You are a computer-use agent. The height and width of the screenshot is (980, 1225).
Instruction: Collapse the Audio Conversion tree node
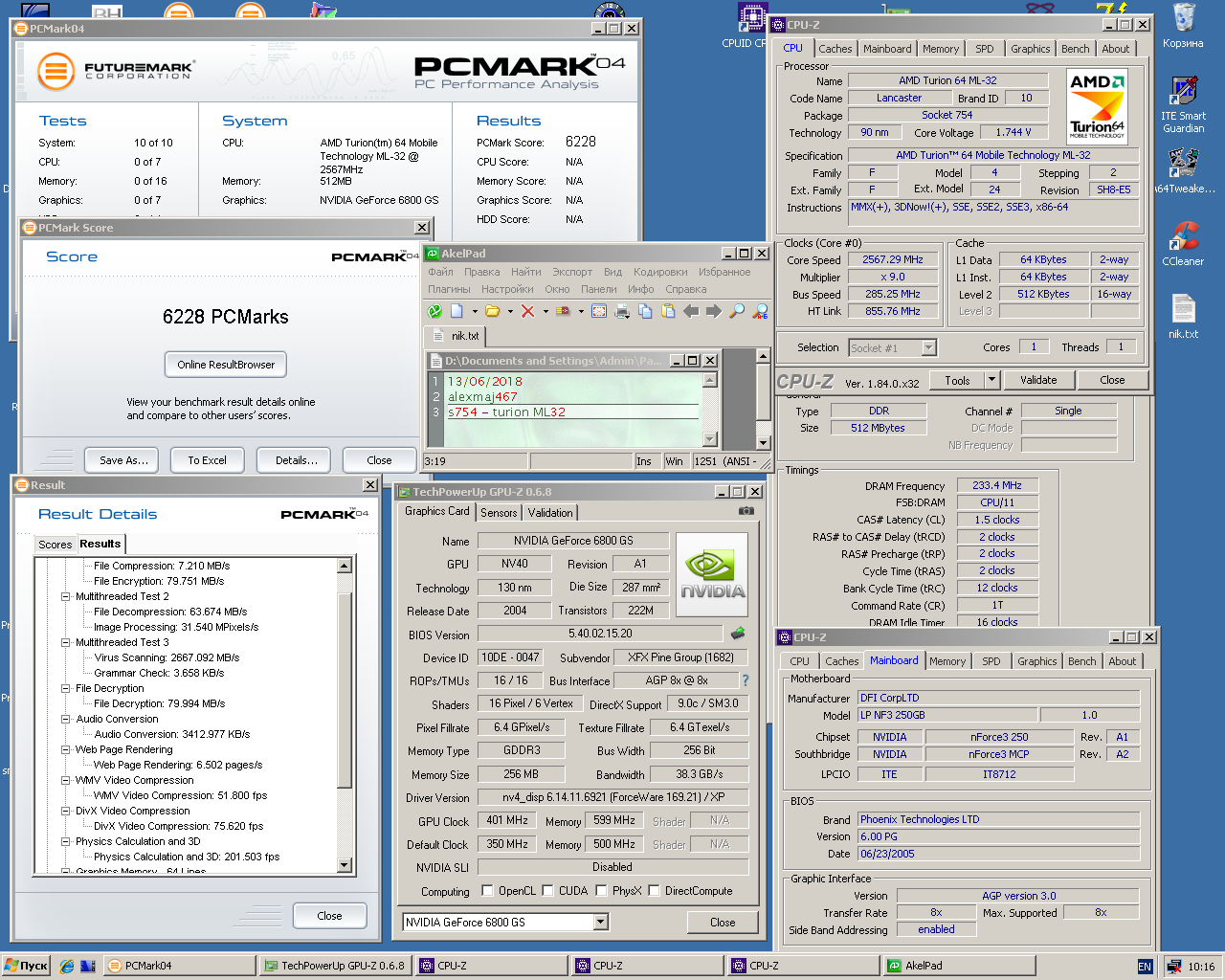66,719
